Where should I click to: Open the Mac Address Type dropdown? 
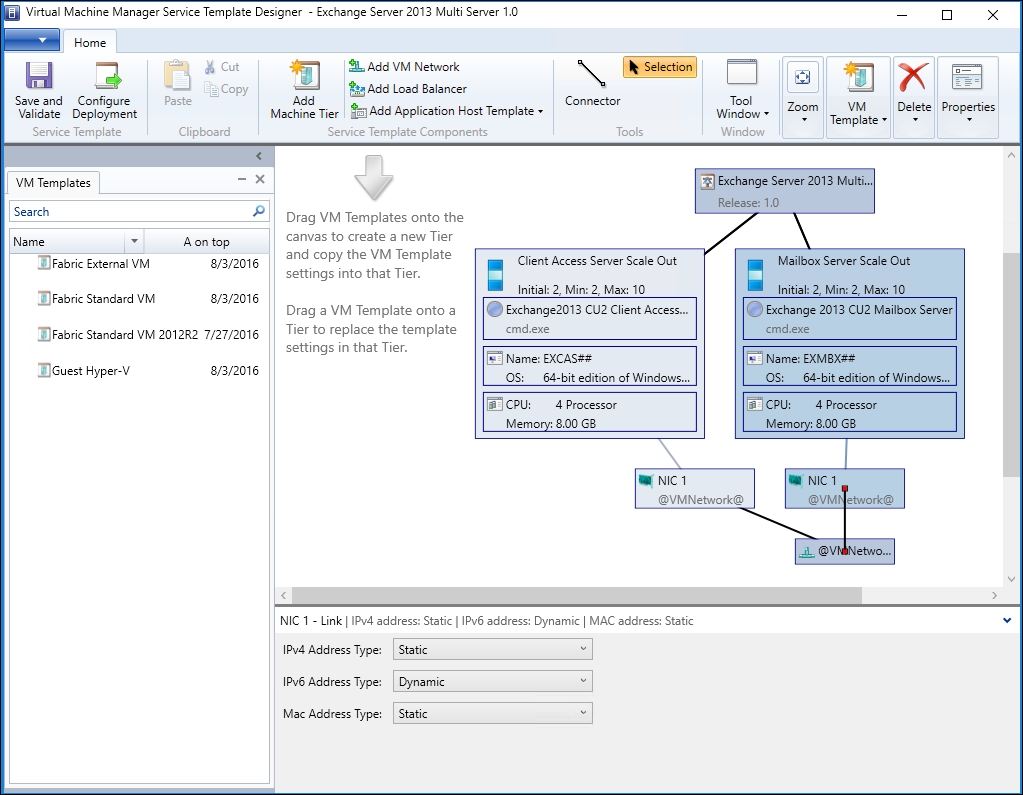click(492, 714)
